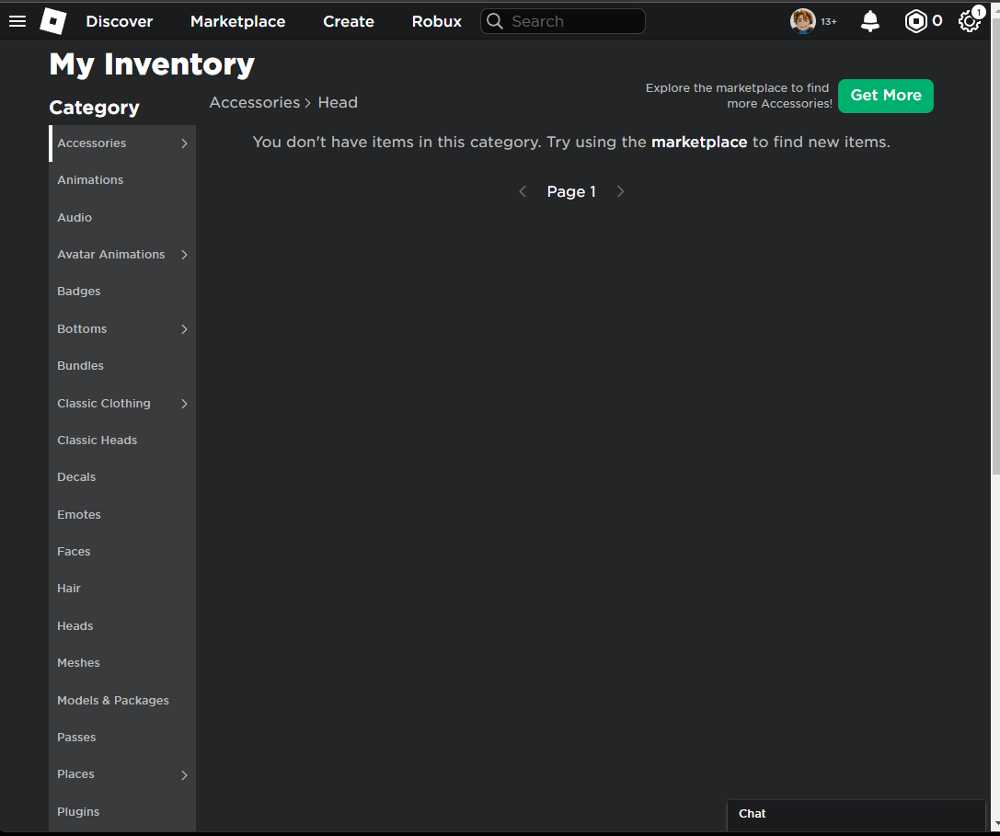Follow the bold marketplace link
The width and height of the screenshot is (1000, 836).
click(699, 142)
